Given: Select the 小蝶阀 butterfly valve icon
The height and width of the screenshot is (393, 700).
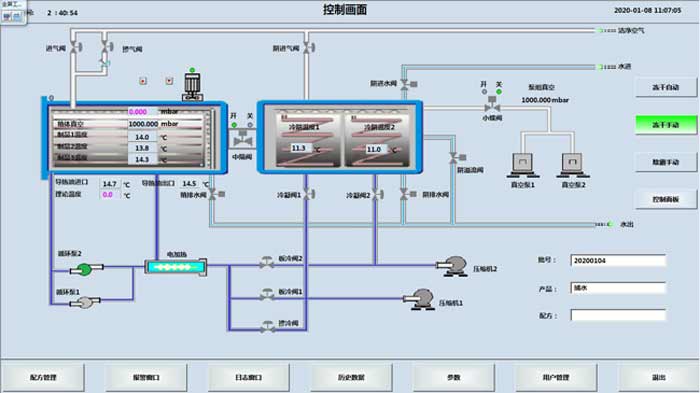Looking at the screenshot, I should click(x=492, y=104).
